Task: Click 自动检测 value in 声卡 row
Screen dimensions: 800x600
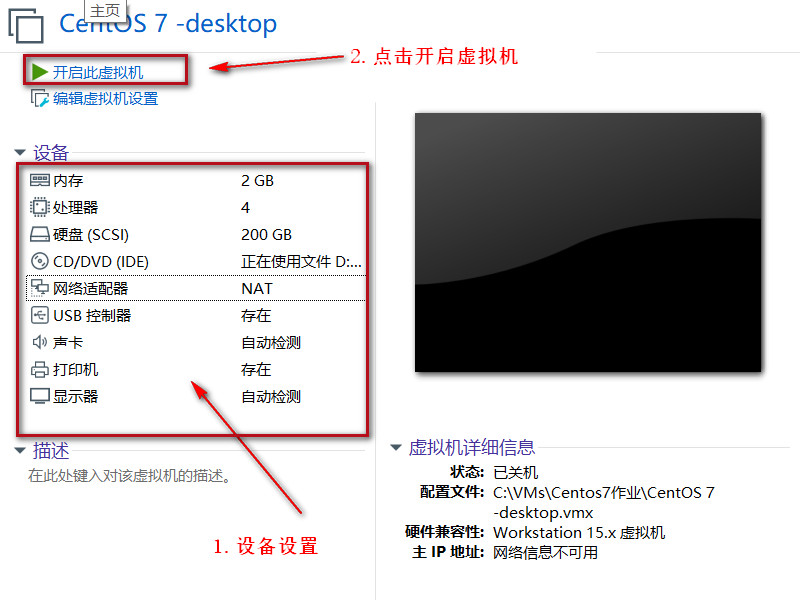Action: 271,342
